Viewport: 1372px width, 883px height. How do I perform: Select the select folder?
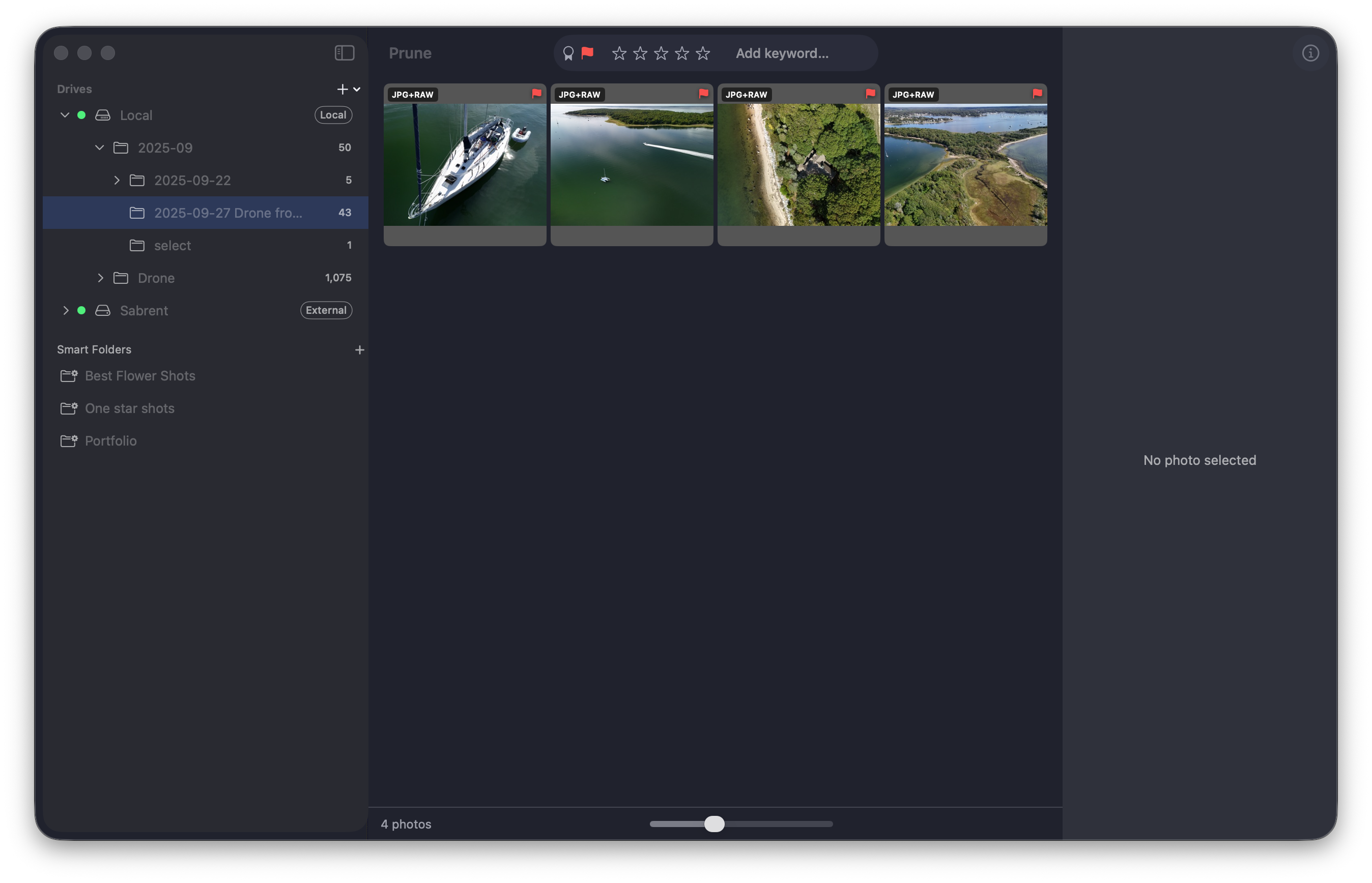coord(205,245)
